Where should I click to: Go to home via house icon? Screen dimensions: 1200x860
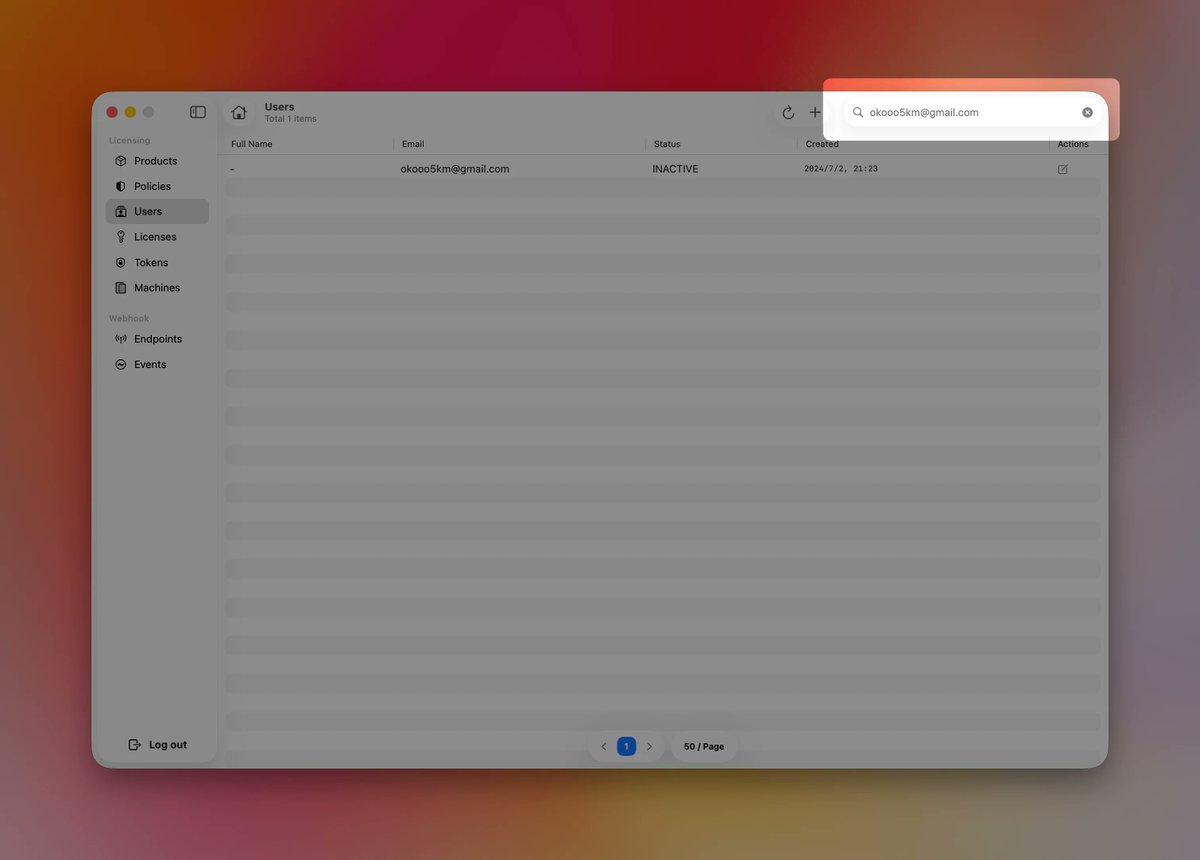click(239, 113)
